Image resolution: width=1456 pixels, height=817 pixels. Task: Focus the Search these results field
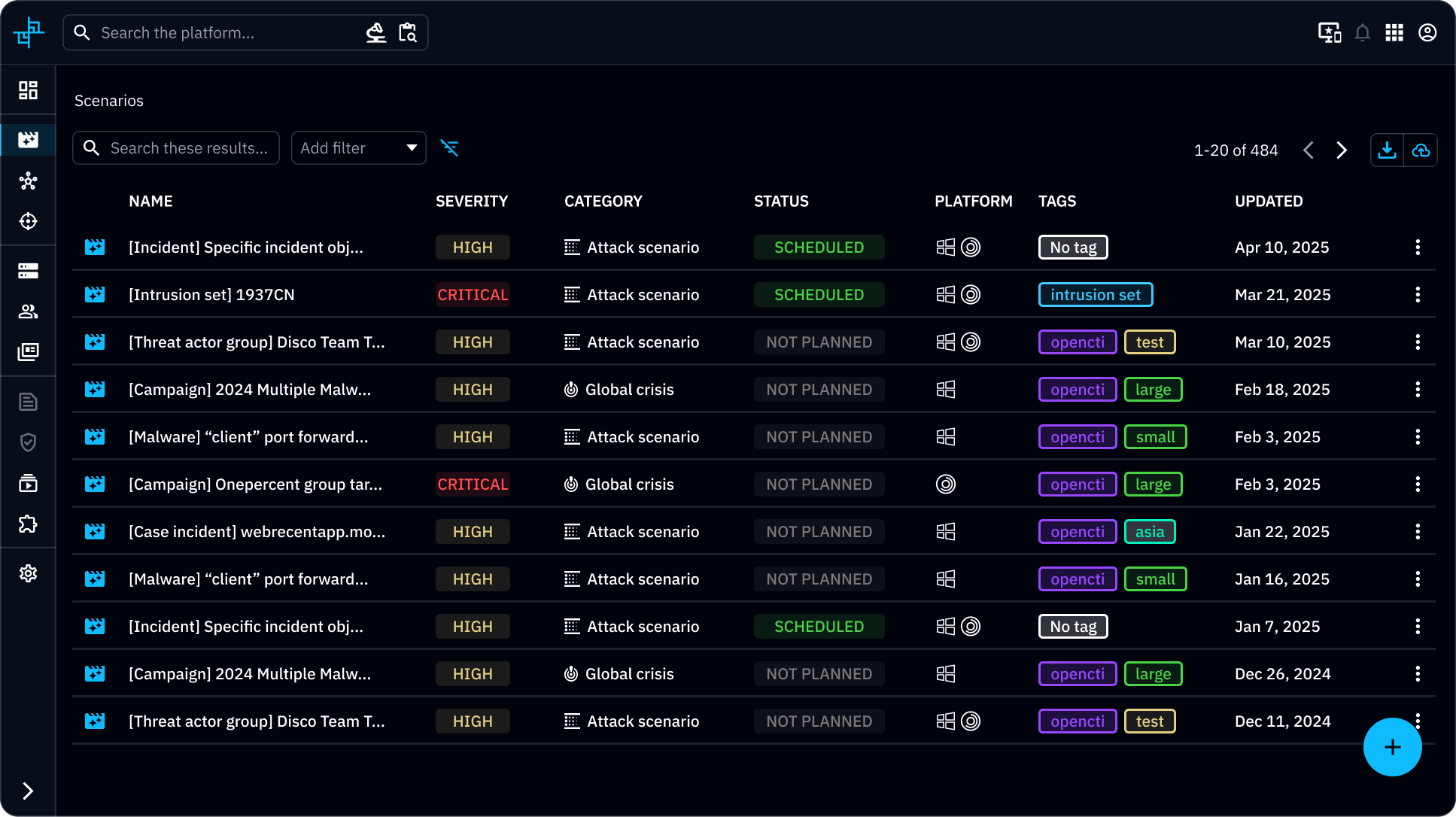[x=188, y=148]
